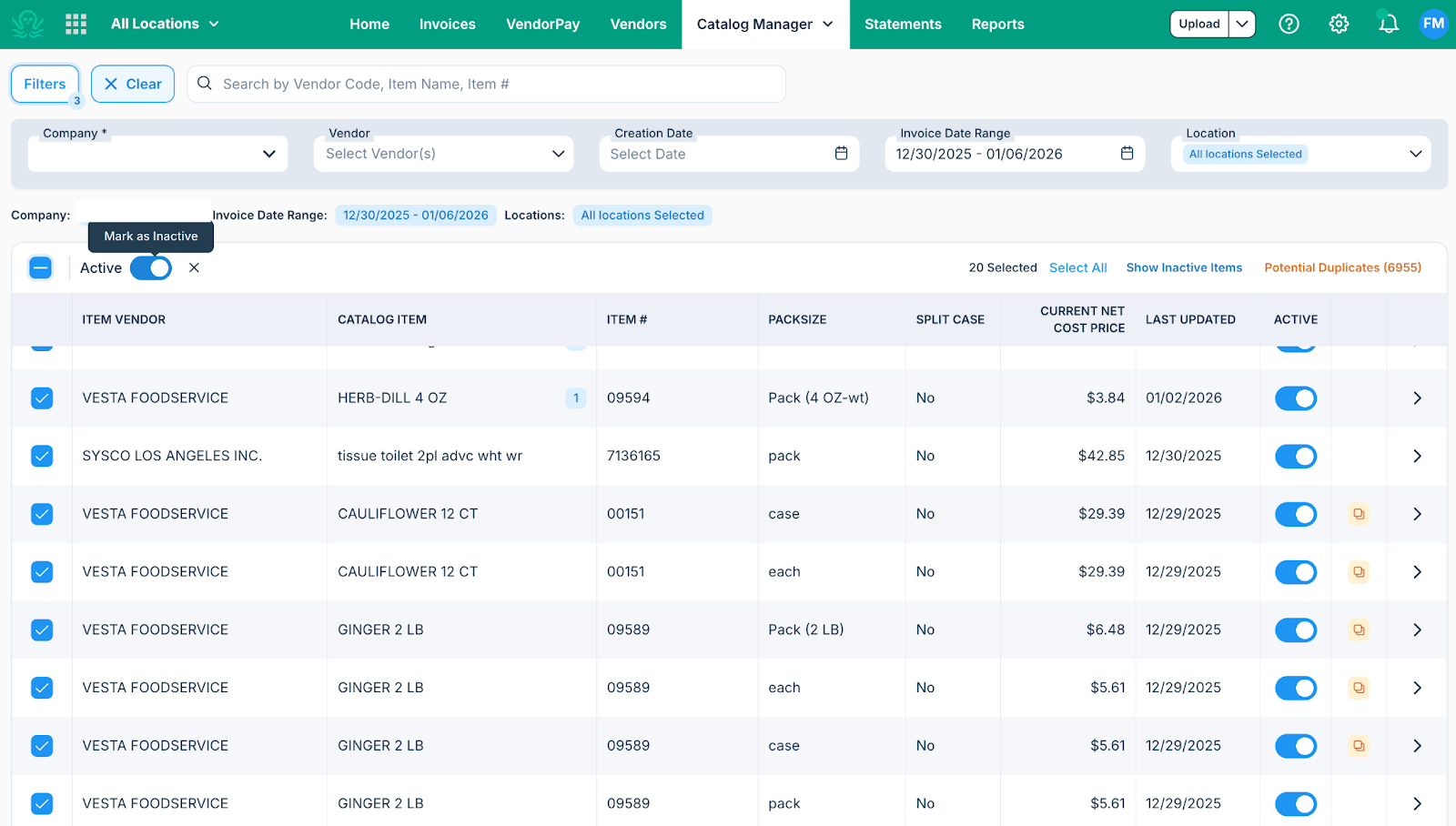The height and width of the screenshot is (826, 1456).
Task: Open the apps grid icon next to logo
Action: (x=76, y=24)
